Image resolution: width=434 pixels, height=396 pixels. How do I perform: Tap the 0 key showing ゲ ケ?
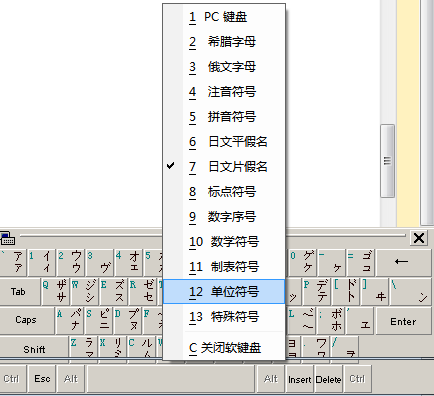[302, 262]
